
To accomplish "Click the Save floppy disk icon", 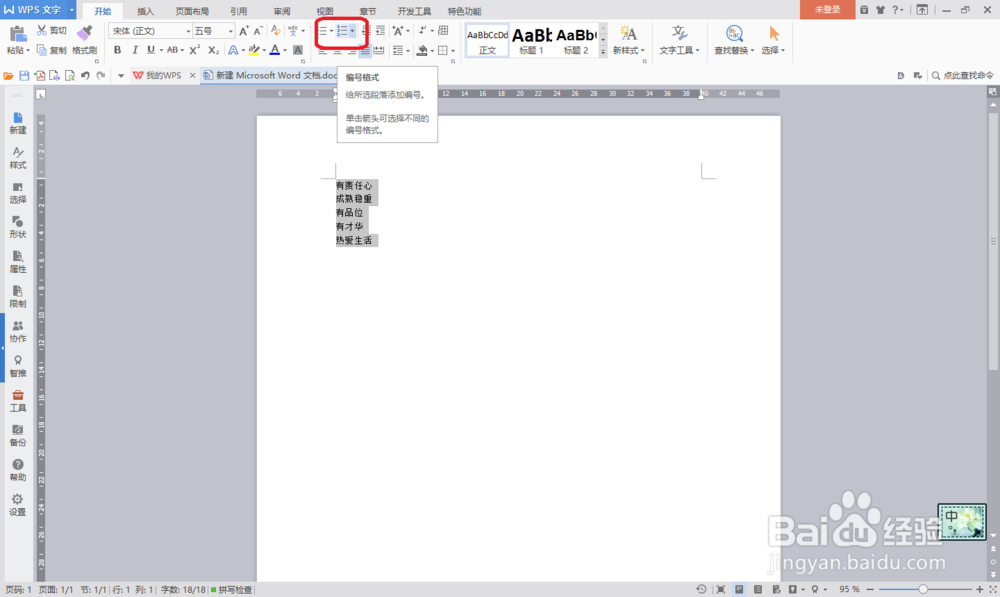I will tap(24, 75).
